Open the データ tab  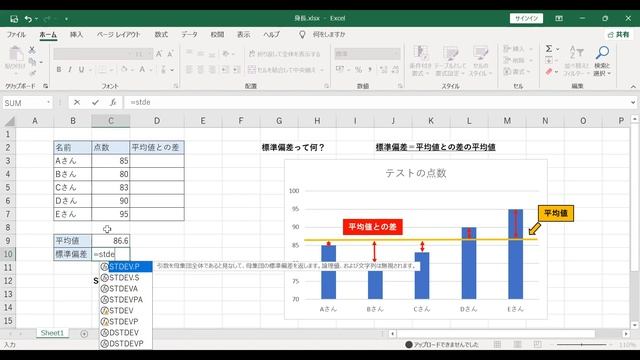point(189,35)
